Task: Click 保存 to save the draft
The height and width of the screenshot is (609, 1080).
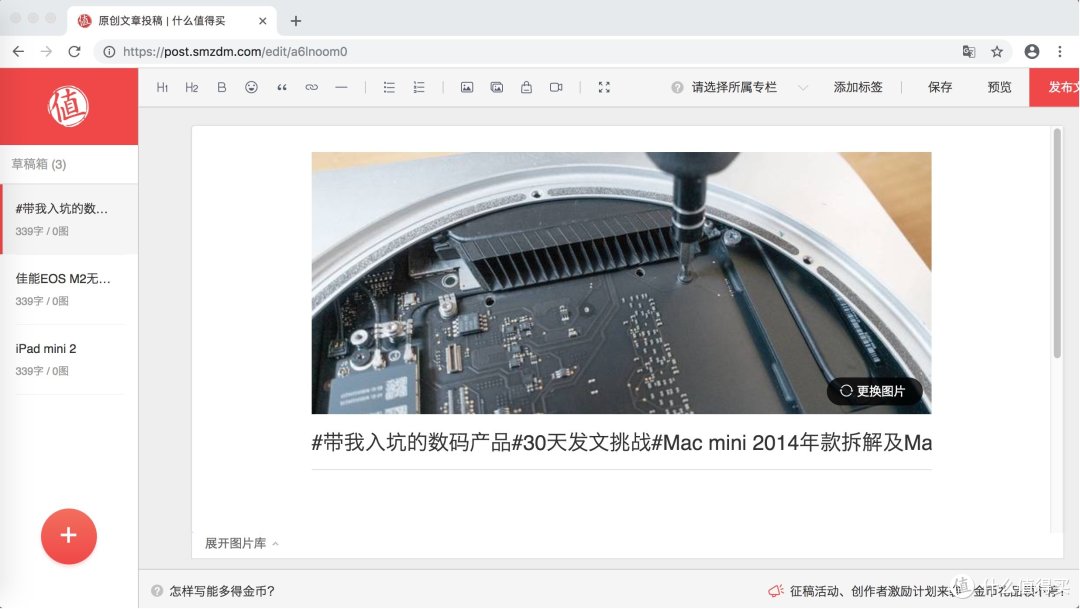Action: tap(939, 87)
